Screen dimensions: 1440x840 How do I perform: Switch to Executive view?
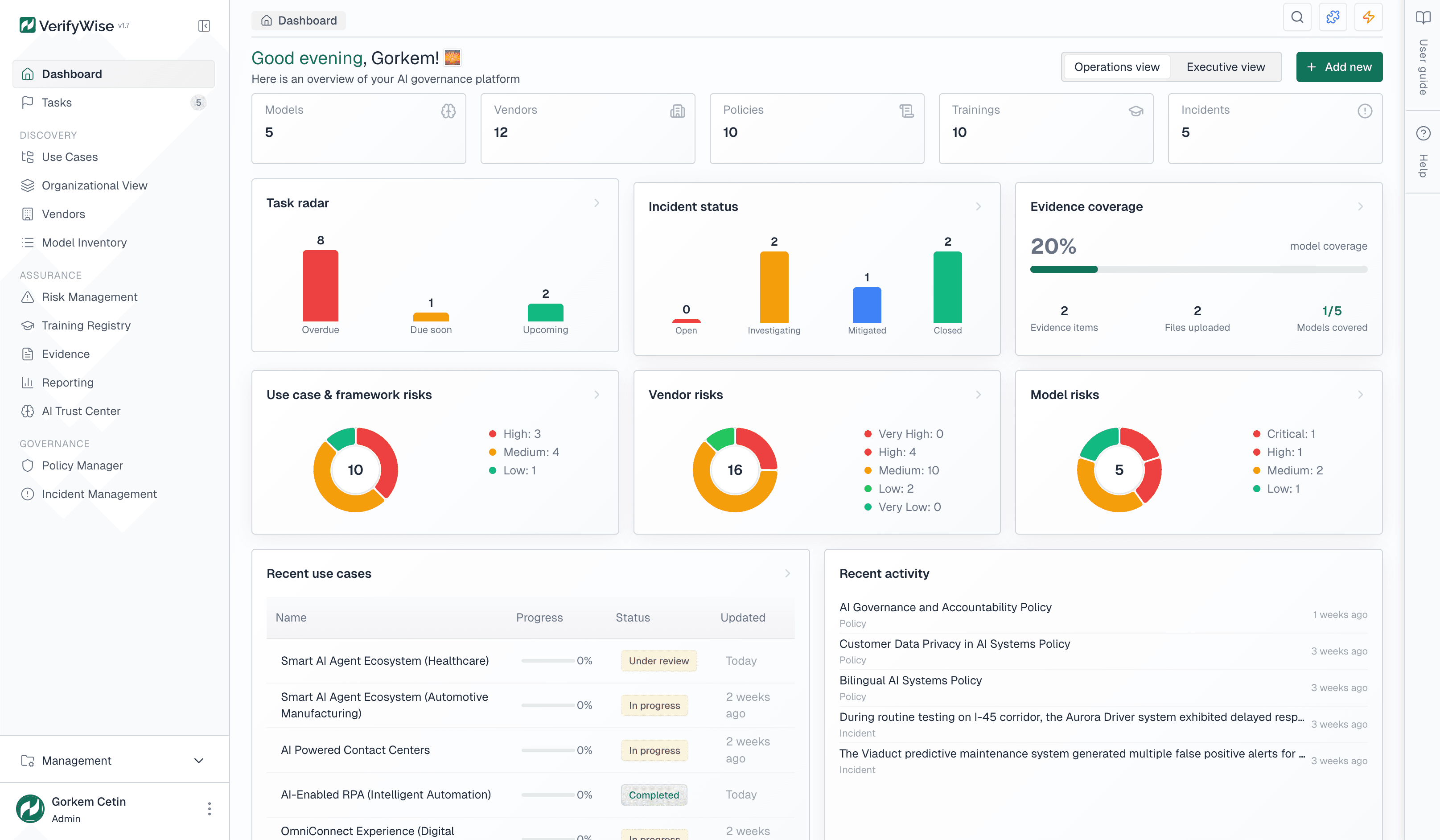pyautogui.click(x=1225, y=67)
